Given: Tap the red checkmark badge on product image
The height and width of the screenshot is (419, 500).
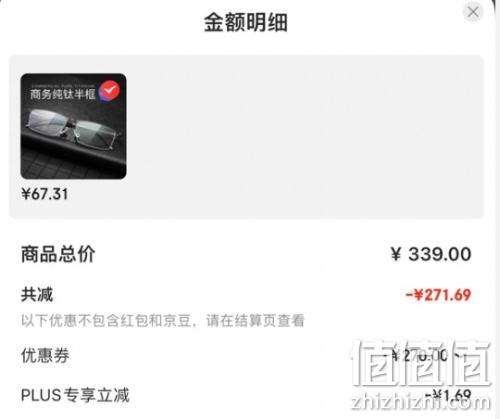Looking at the screenshot, I should coord(109,90).
